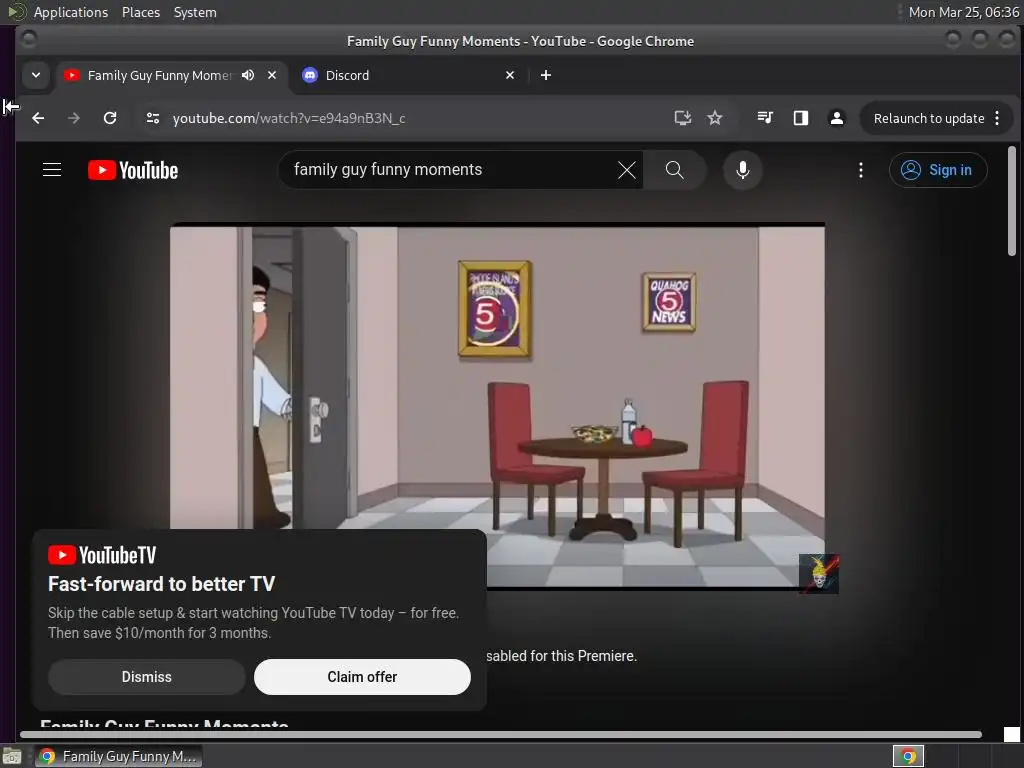The image size is (1024, 768).
Task: Open a new Chrome tab
Action: [546, 75]
